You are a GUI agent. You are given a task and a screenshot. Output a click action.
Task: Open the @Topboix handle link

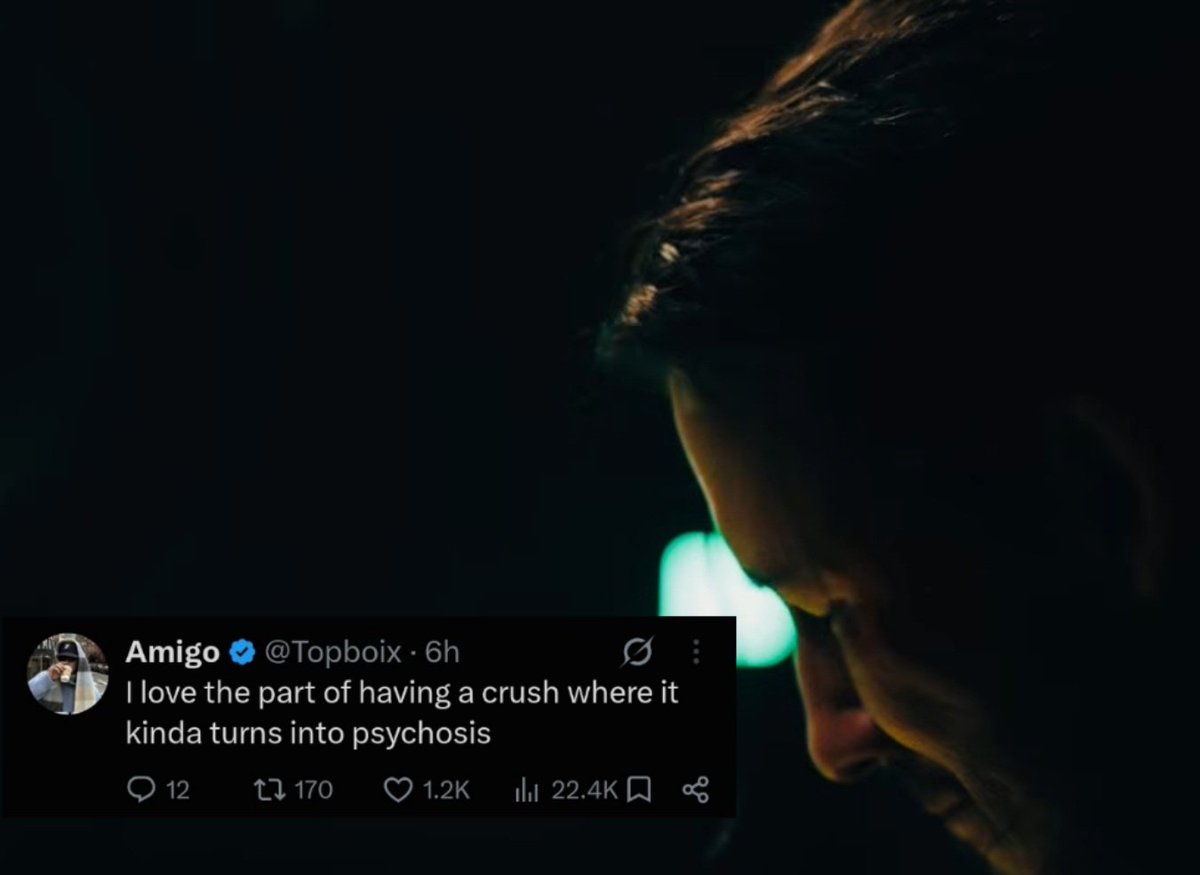click(332, 653)
